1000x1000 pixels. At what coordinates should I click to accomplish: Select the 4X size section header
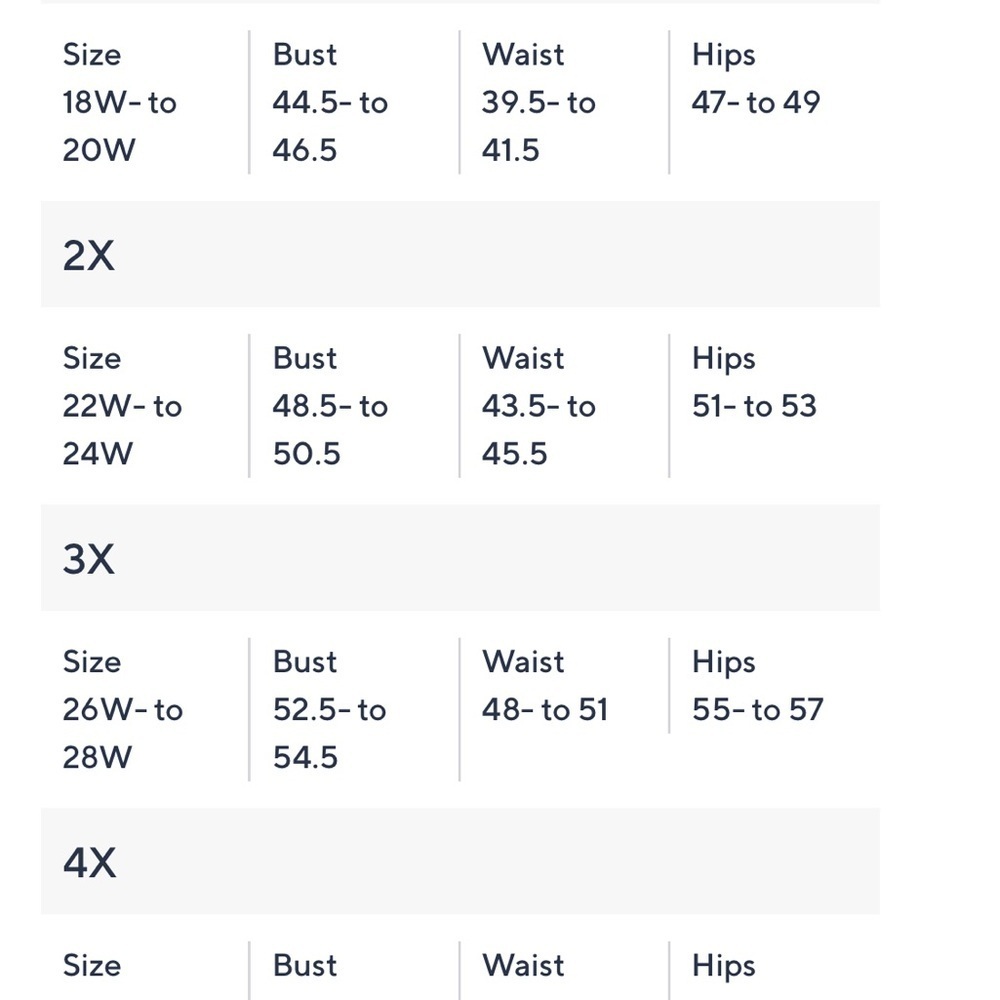(x=460, y=862)
